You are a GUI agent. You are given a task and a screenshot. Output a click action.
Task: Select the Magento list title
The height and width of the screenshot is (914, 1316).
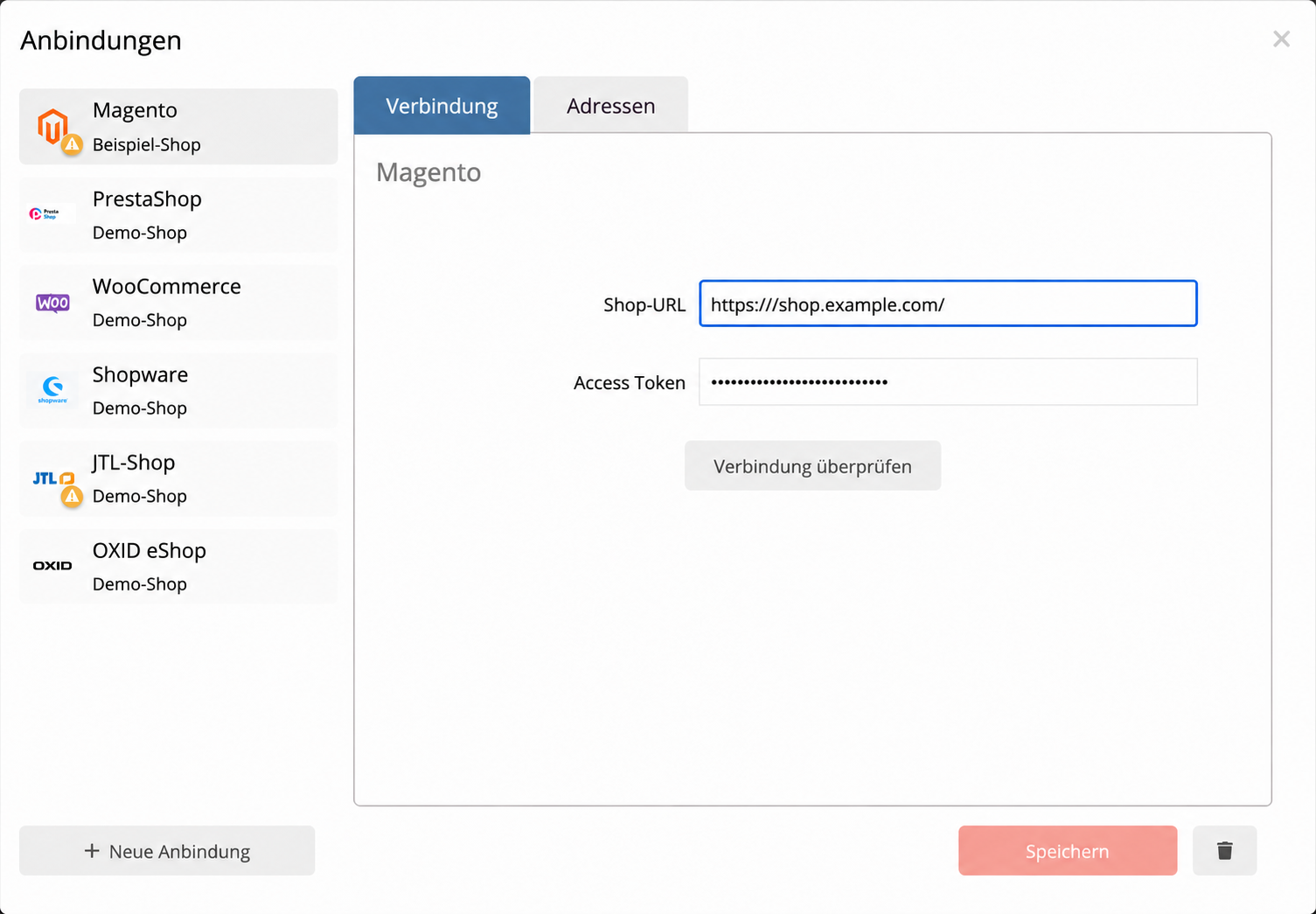pyautogui.click(x=135, y=110)
